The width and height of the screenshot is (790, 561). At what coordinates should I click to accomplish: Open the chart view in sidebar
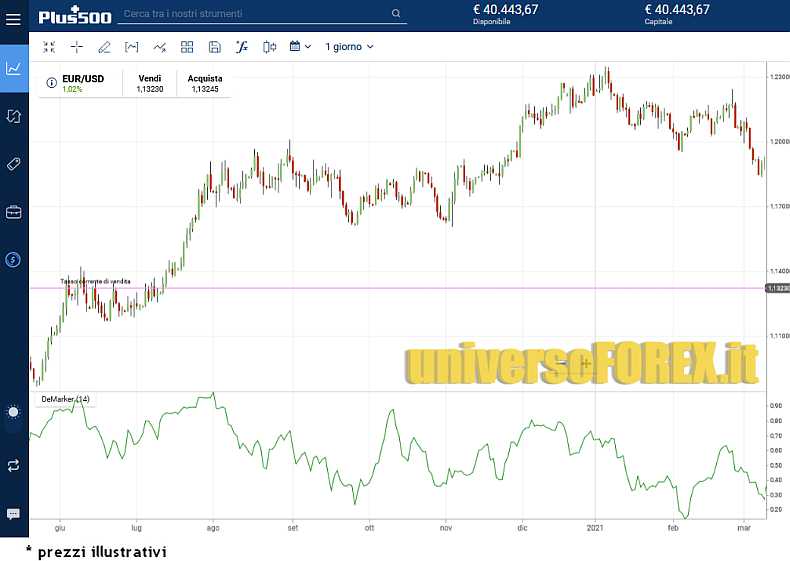[14, 68]
